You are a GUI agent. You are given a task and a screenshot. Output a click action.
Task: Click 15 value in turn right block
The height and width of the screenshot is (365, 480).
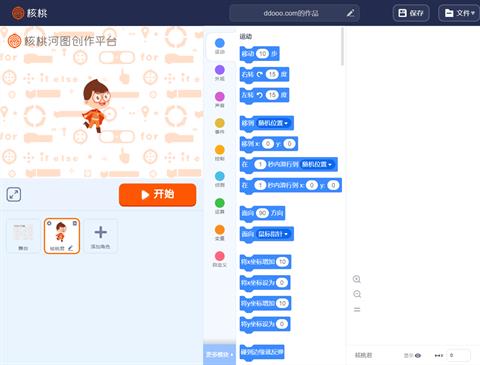coord(272,74)
